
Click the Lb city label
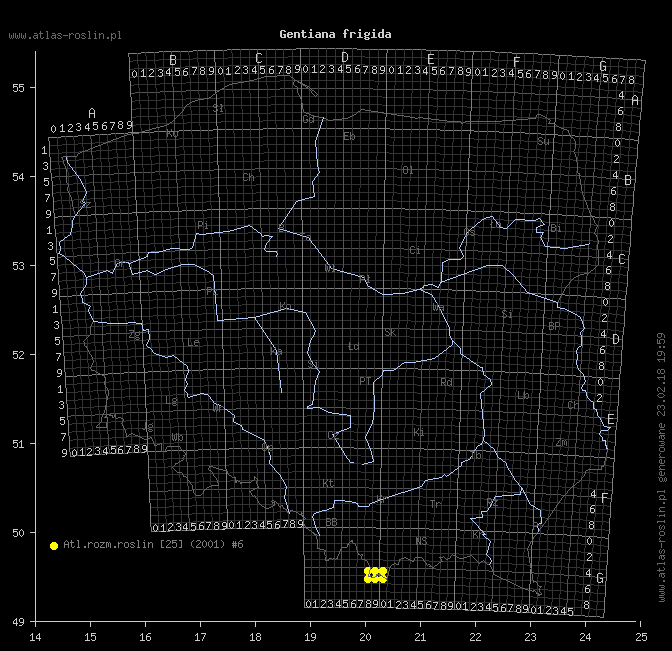(523, 395)
